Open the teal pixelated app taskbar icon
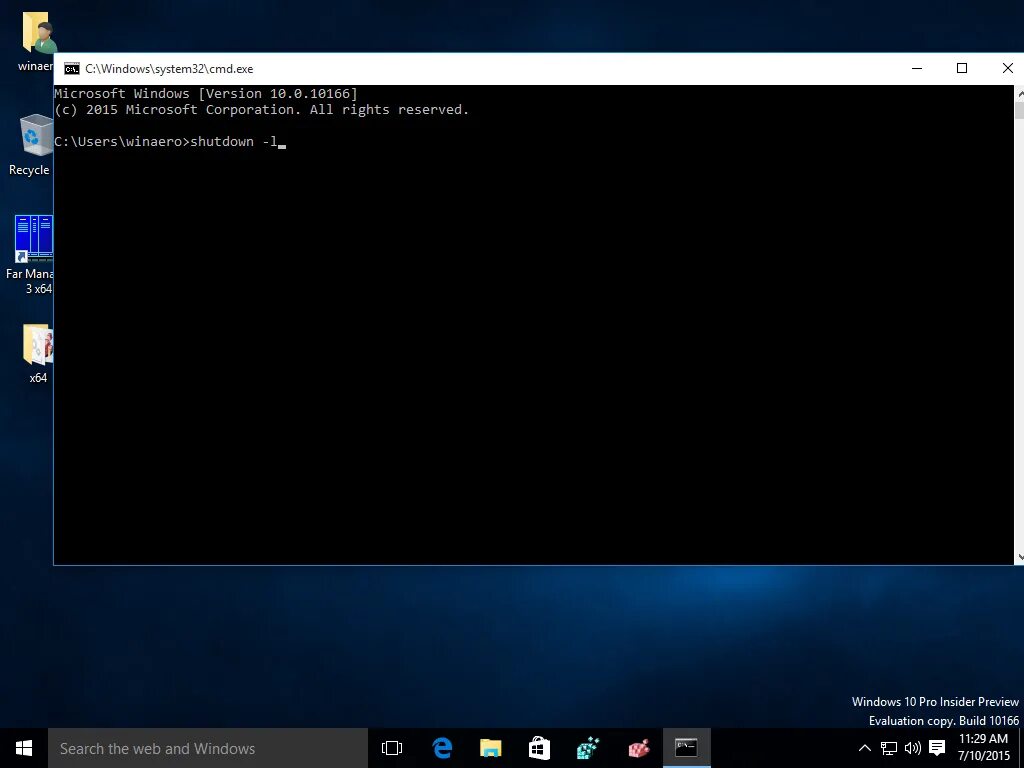 [x=588, y=748]
